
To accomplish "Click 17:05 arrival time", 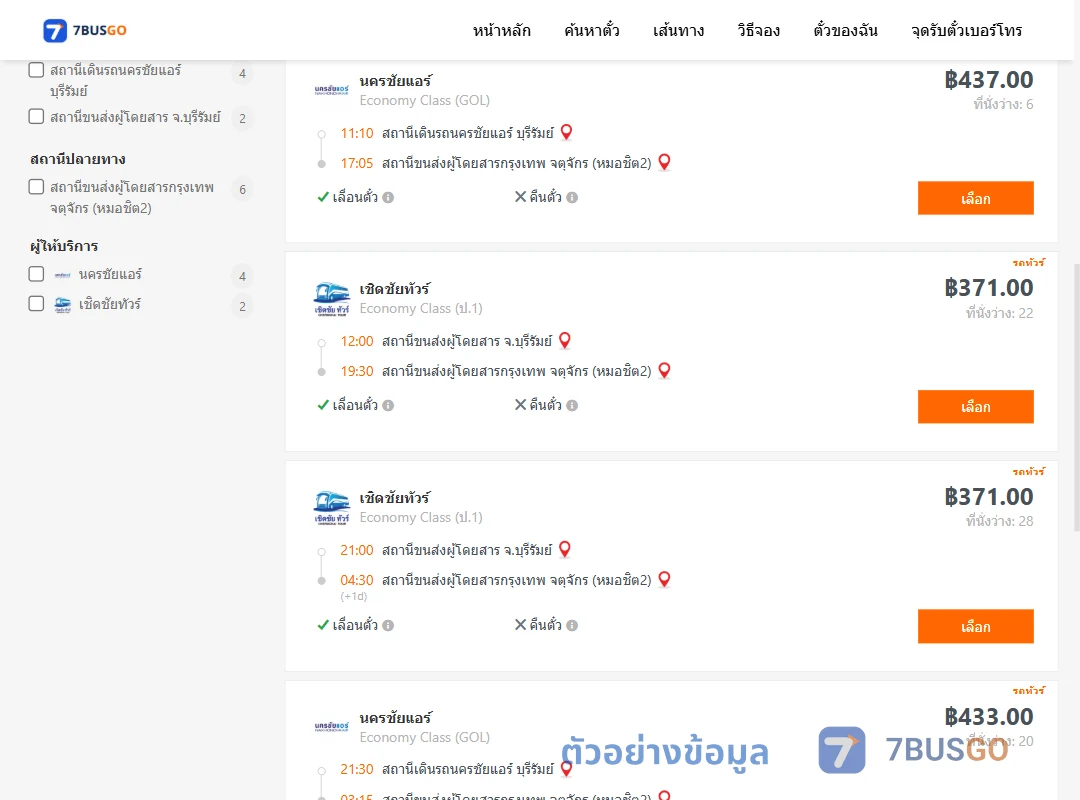I will [357, 163].
